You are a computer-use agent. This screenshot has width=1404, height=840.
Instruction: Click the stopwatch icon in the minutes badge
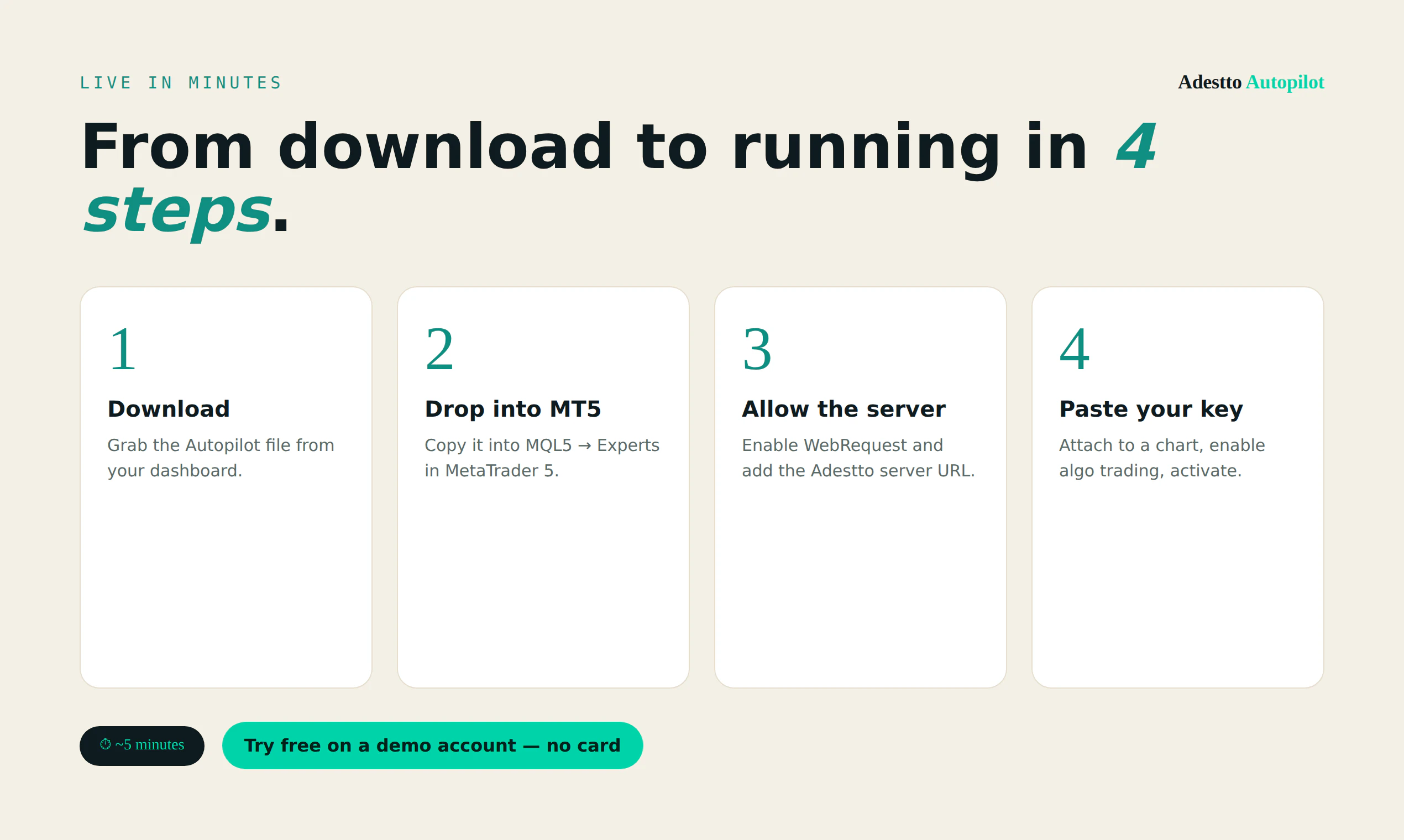[x=105, y=744]
